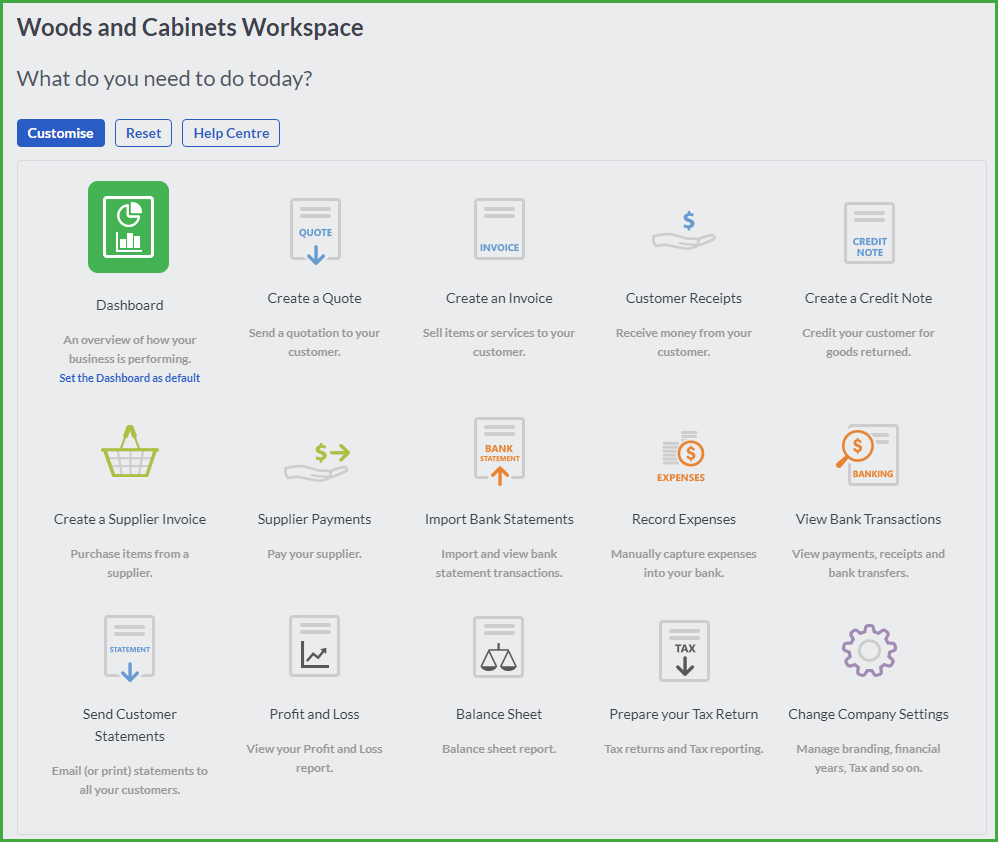This screenshot has height=842, width=998.
Task: Click 'Purchase items from a supplier.' text
Action: [130, 563]
